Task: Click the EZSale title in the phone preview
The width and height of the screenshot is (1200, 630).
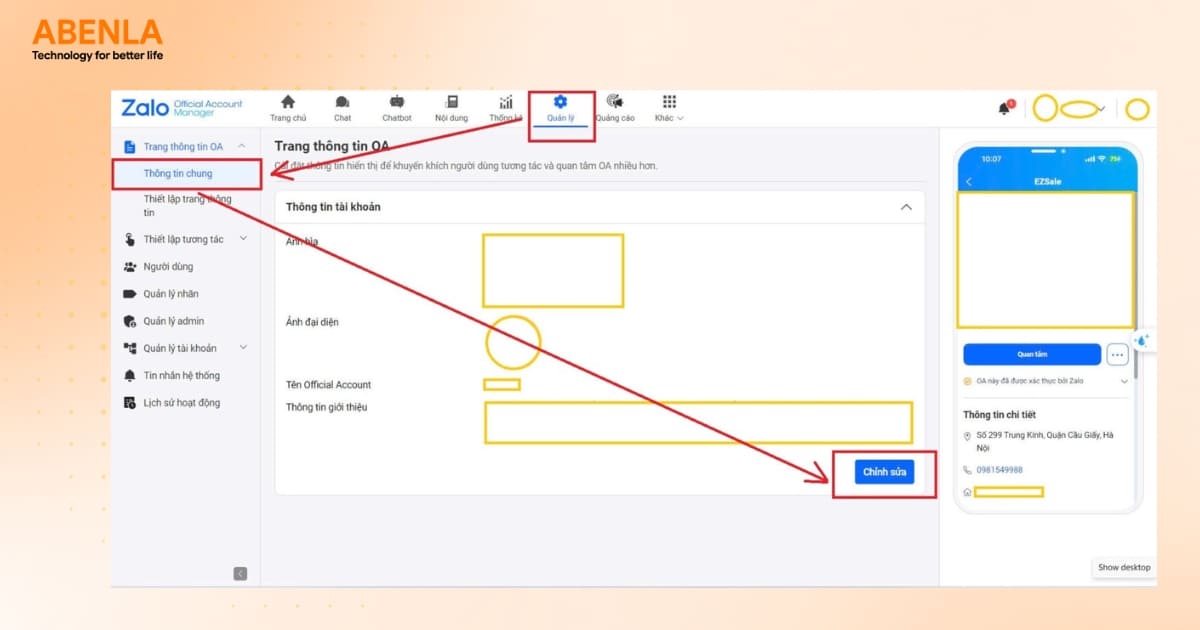Action: coord(1047,182)
